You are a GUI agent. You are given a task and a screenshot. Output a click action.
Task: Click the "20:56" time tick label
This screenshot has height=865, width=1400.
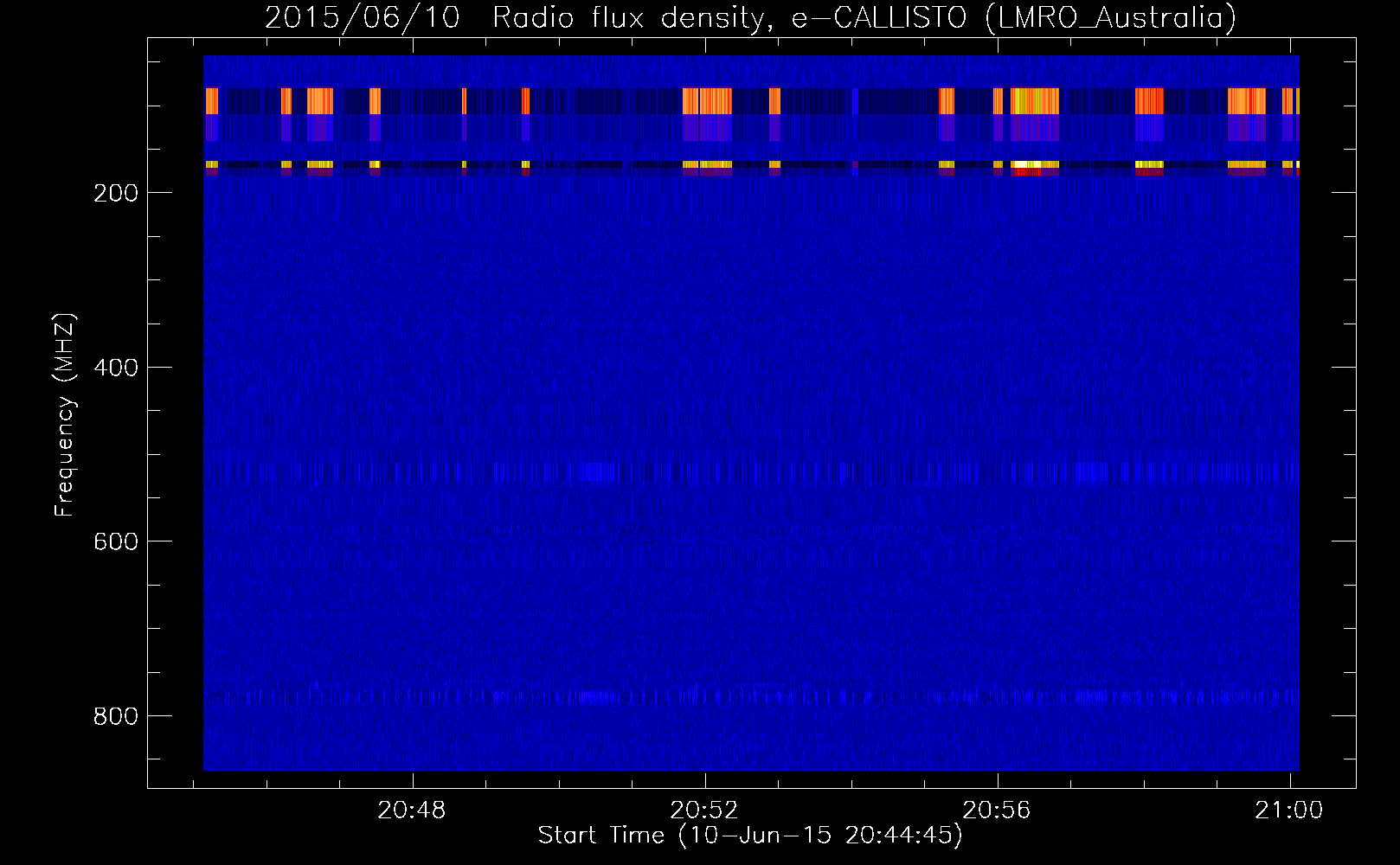coord(997,810)
